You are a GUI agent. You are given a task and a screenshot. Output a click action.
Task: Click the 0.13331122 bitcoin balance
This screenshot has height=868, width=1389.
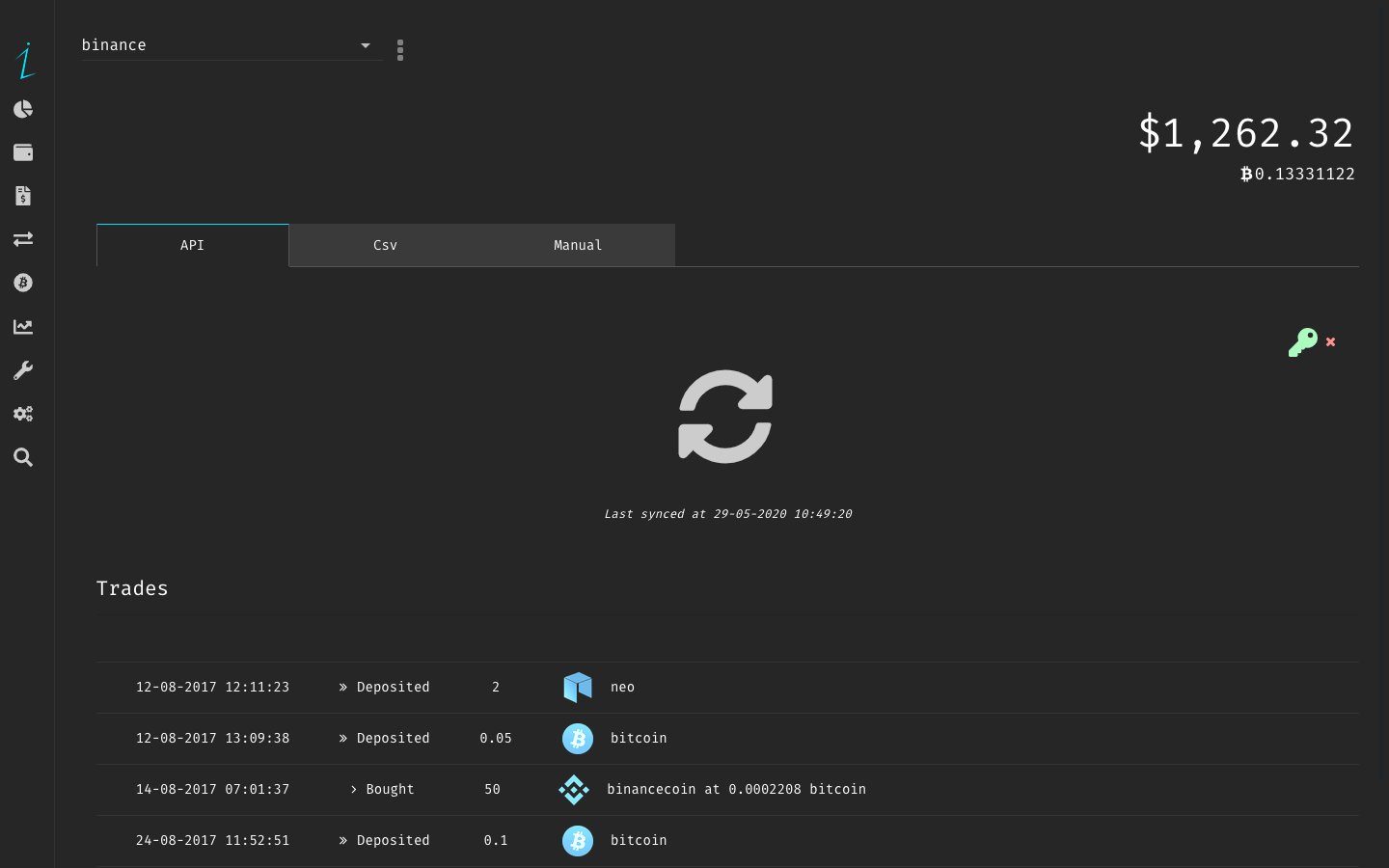pos(1297,174)
